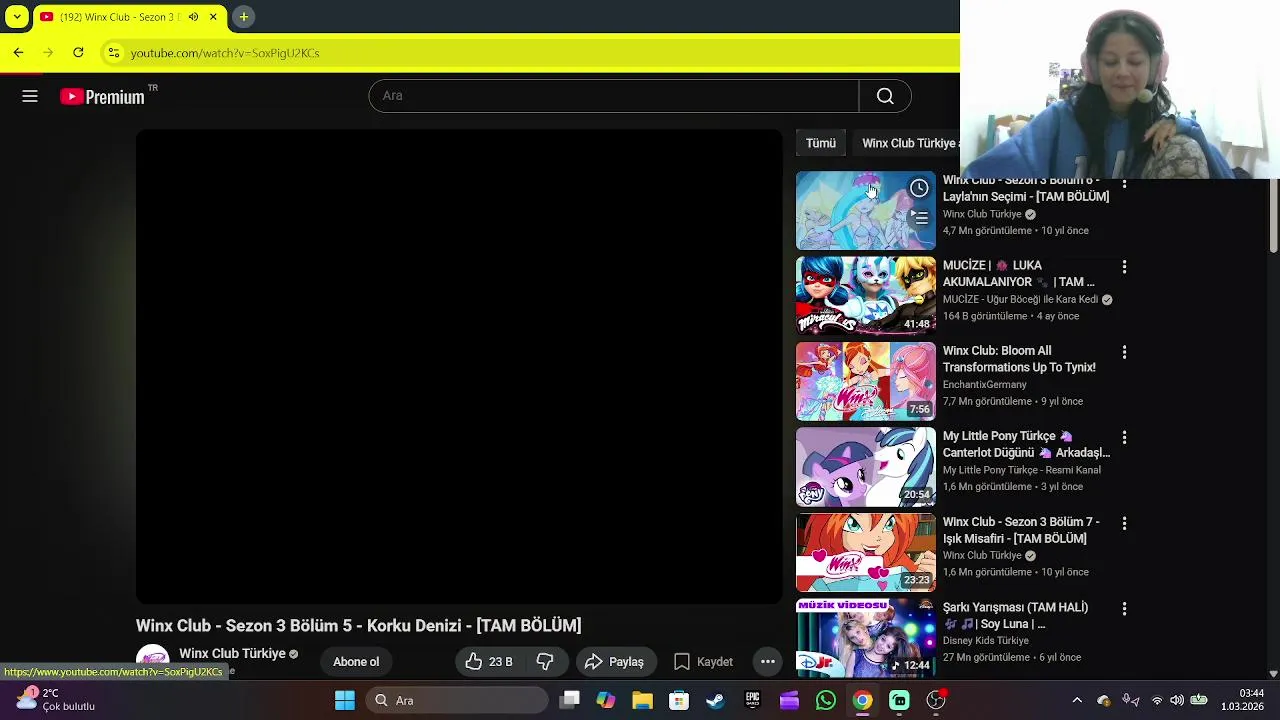
Task: Click the YouTube search input field
Action: [x=614, y=96]
